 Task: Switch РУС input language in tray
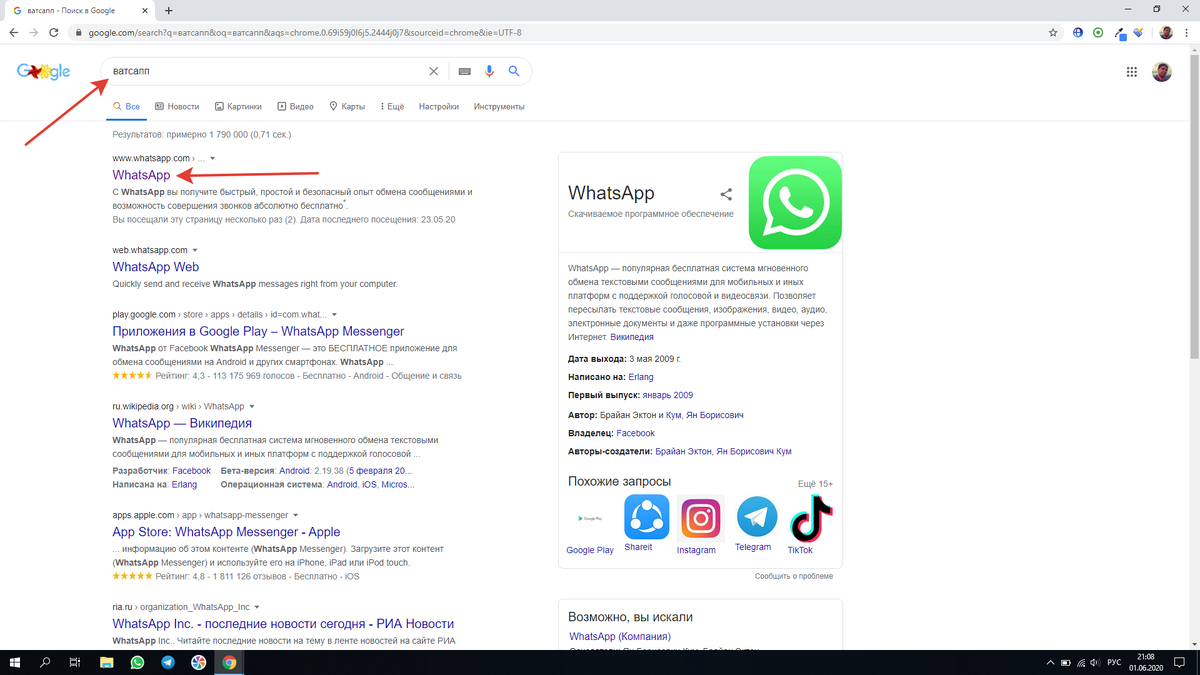pos(1114,662)
